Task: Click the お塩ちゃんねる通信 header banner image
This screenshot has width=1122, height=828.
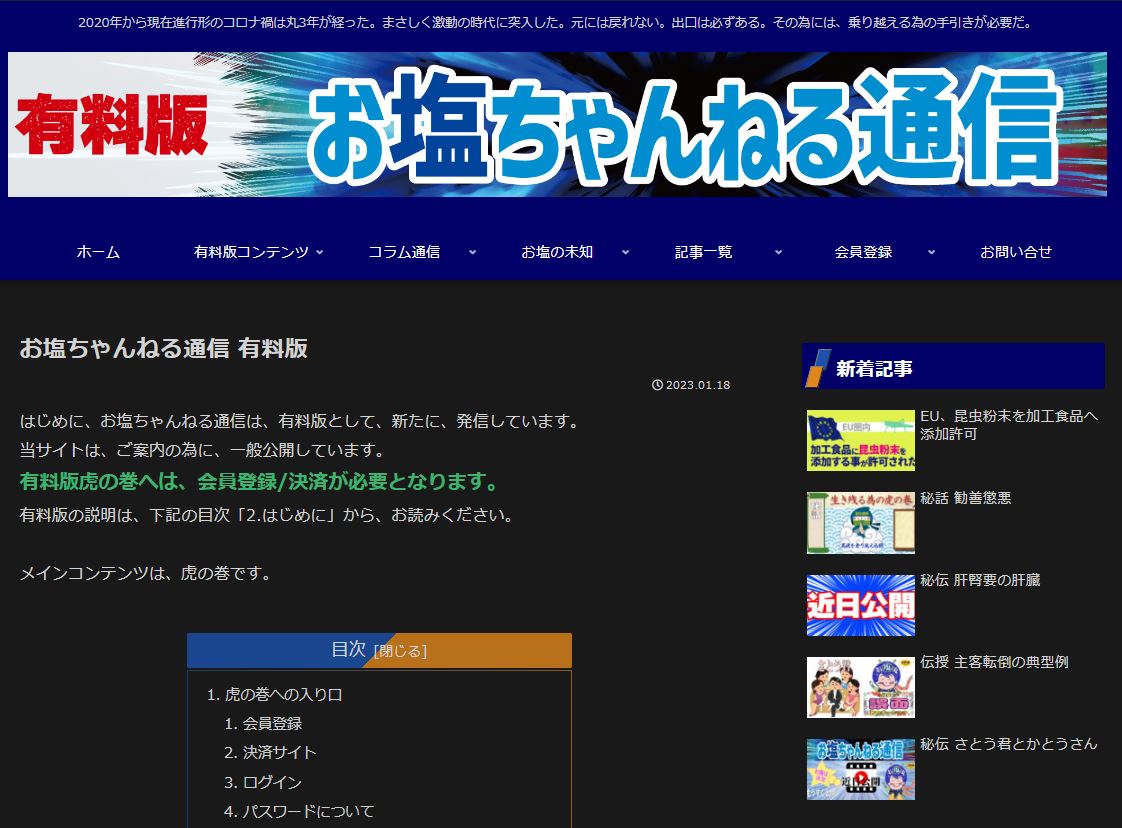Action: (x=557, y=125)
